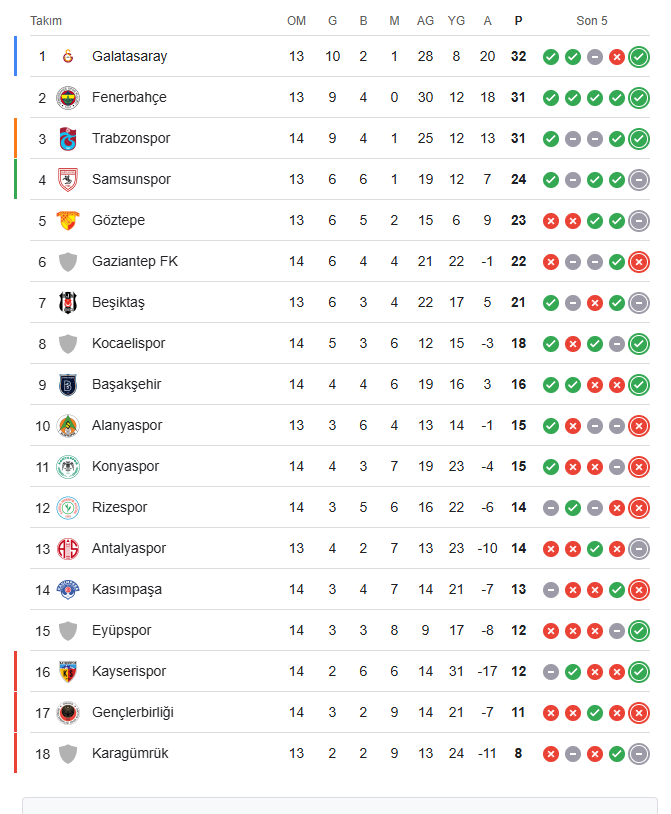
Task: Sort table by the P points column
Action: click(x=518, y=21)
